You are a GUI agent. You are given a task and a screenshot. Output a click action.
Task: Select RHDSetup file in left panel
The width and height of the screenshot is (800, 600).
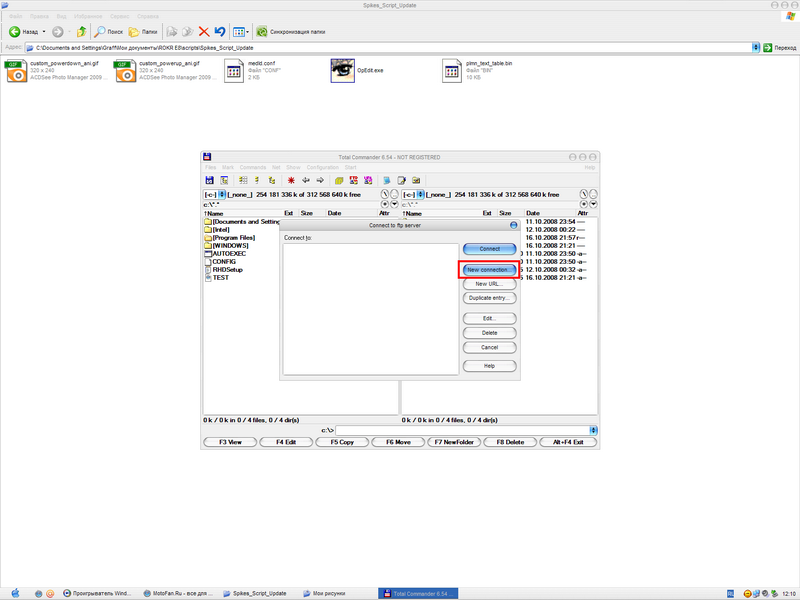[223, 269]
